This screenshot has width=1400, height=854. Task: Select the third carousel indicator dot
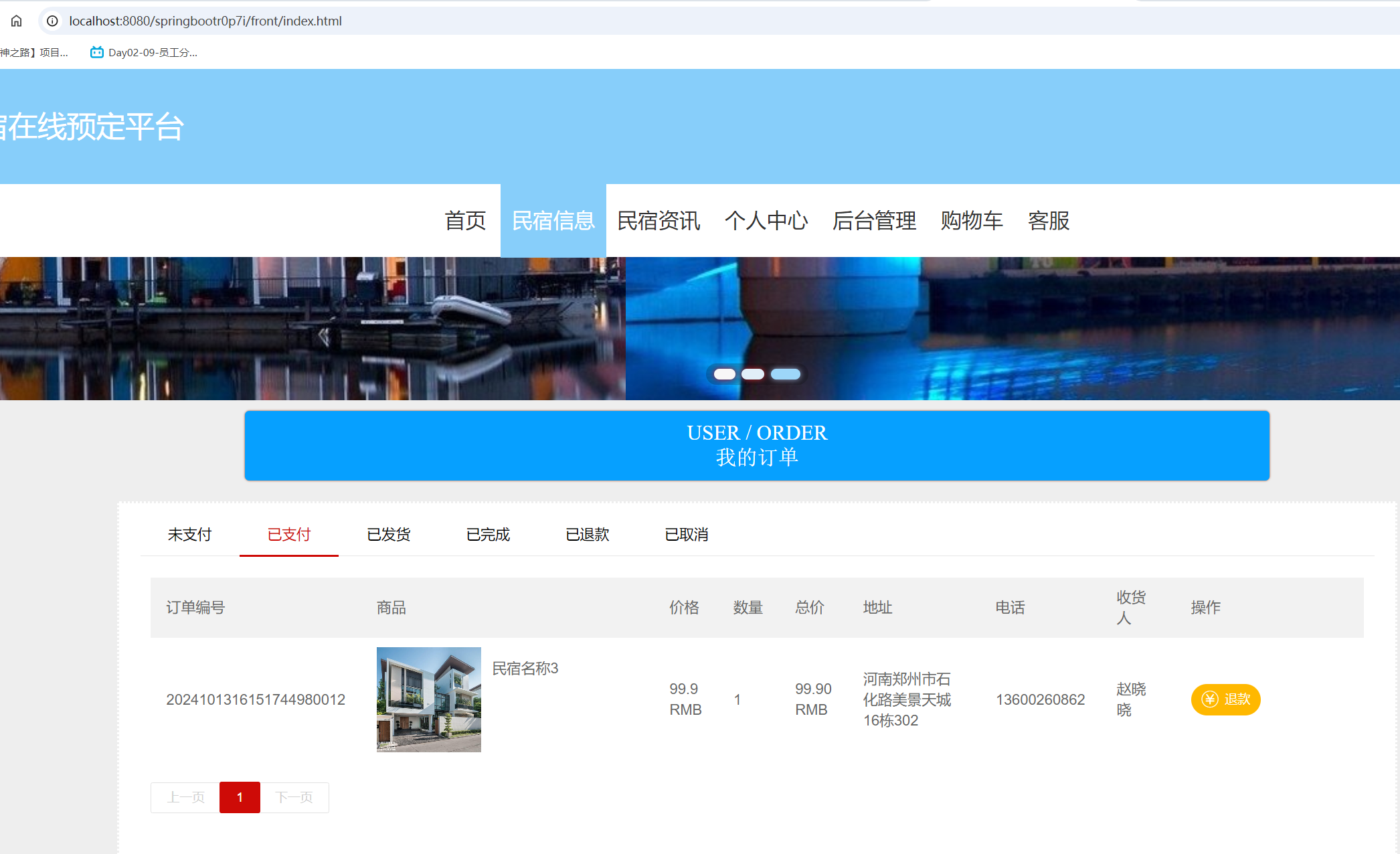tap(786, 373)
